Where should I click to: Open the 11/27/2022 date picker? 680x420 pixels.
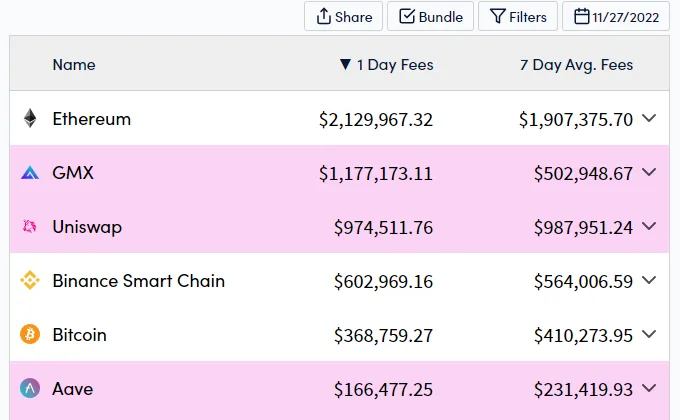coord(616,16)
